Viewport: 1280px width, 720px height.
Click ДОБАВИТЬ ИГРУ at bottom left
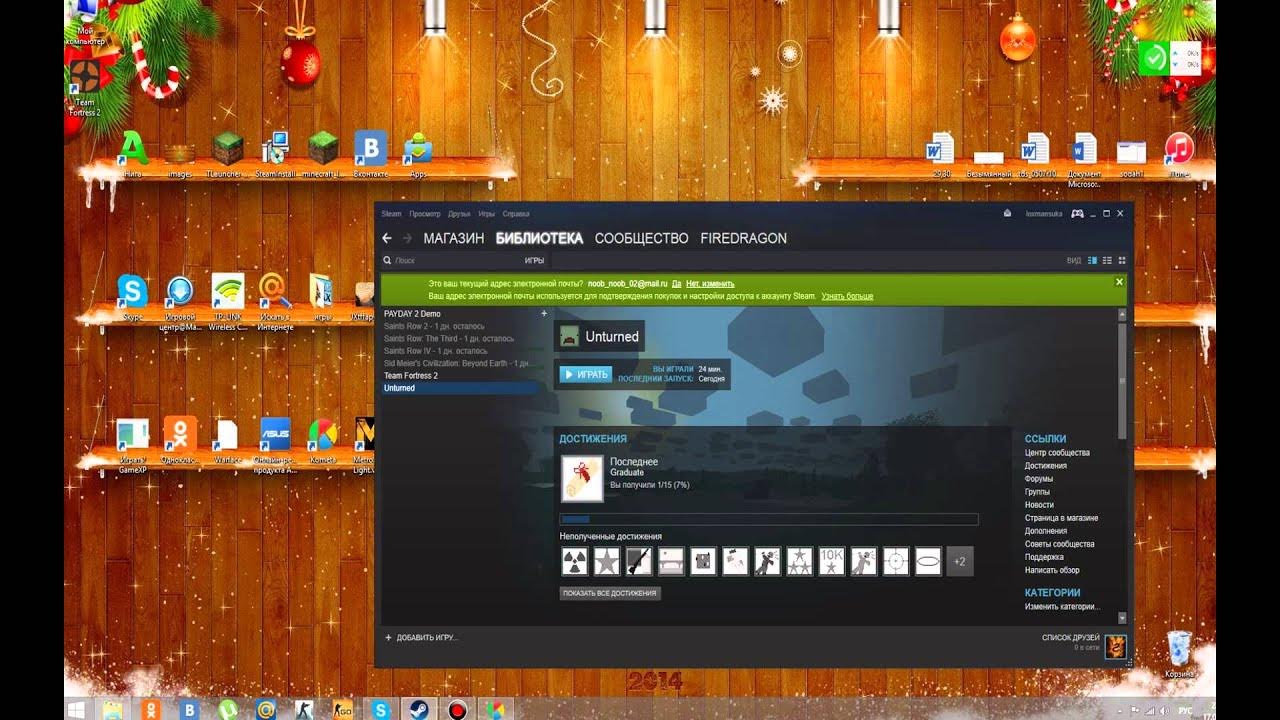pos(421,637)
